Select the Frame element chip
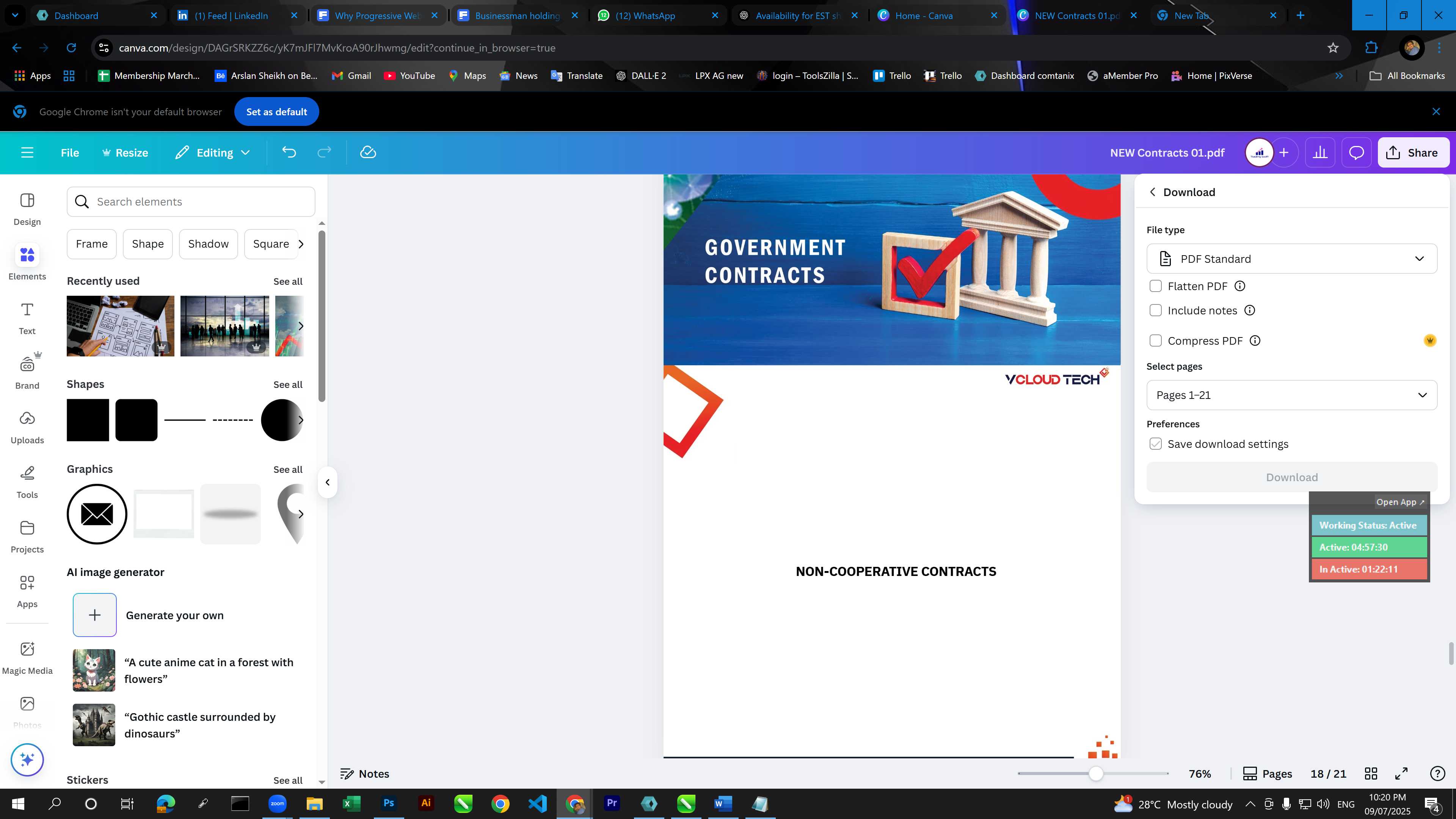The width and height of the screenshot is (1456, 819). 91,244
